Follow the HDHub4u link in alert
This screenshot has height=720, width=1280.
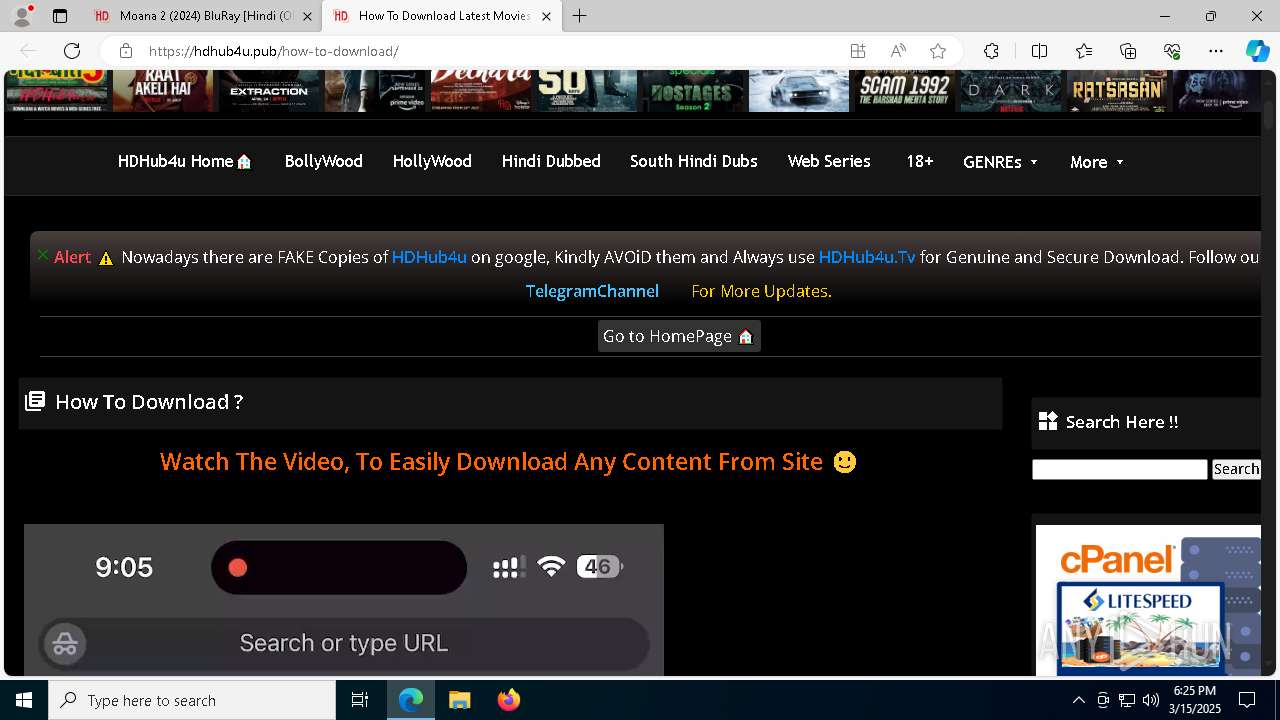click(x=429, y=257)
